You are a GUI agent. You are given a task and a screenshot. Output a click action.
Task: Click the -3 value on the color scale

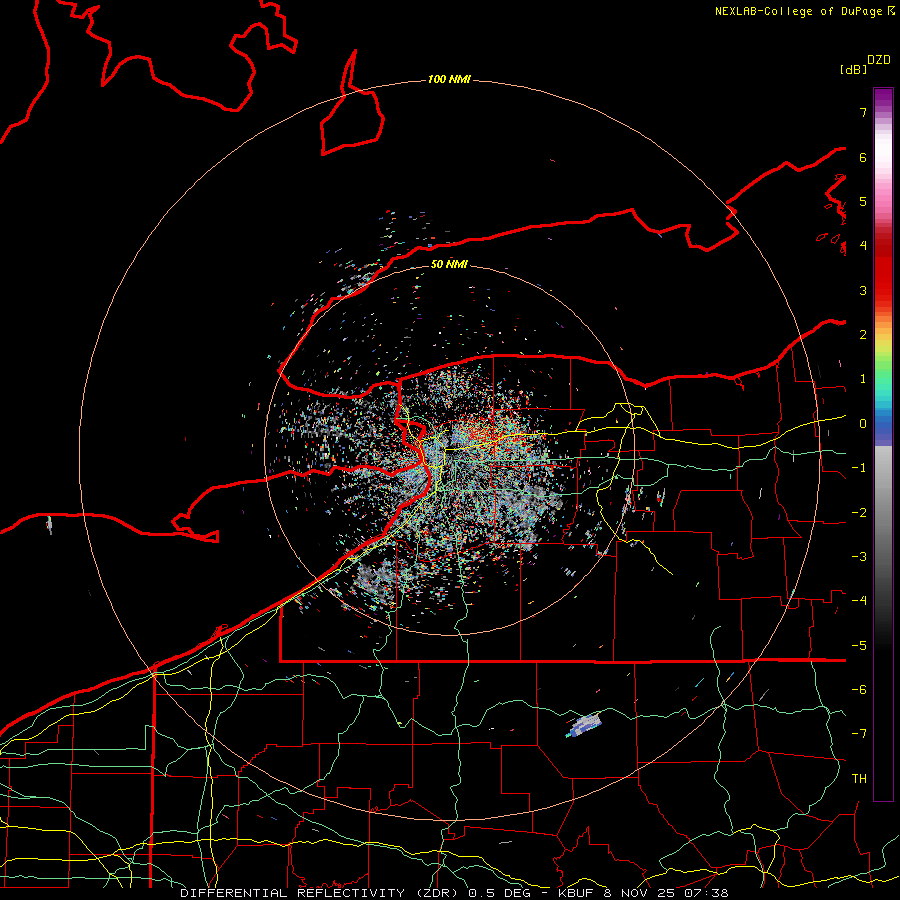(859, 557)
